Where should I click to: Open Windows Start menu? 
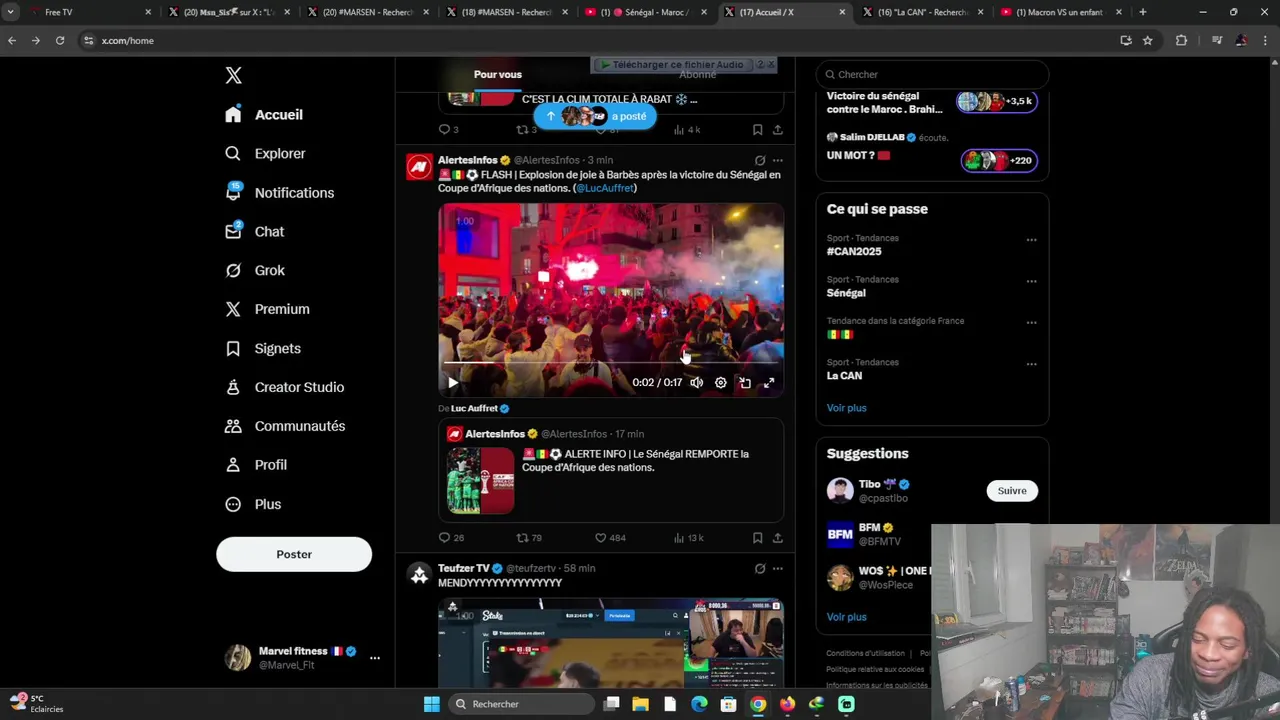coord(431,704)
